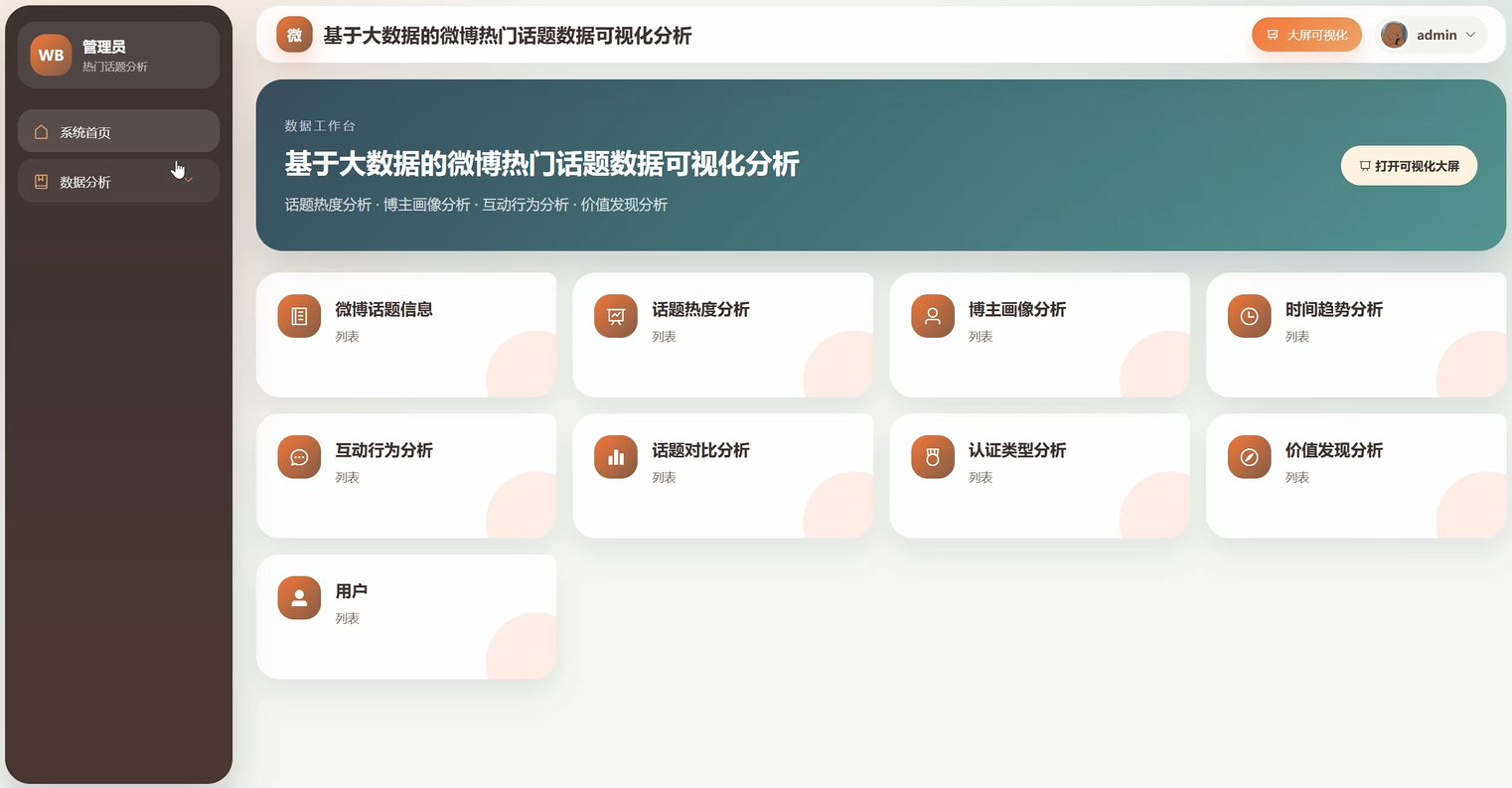Click the banner subtitle listing analyses
The image size is (1512, 788).
[476, 205]
